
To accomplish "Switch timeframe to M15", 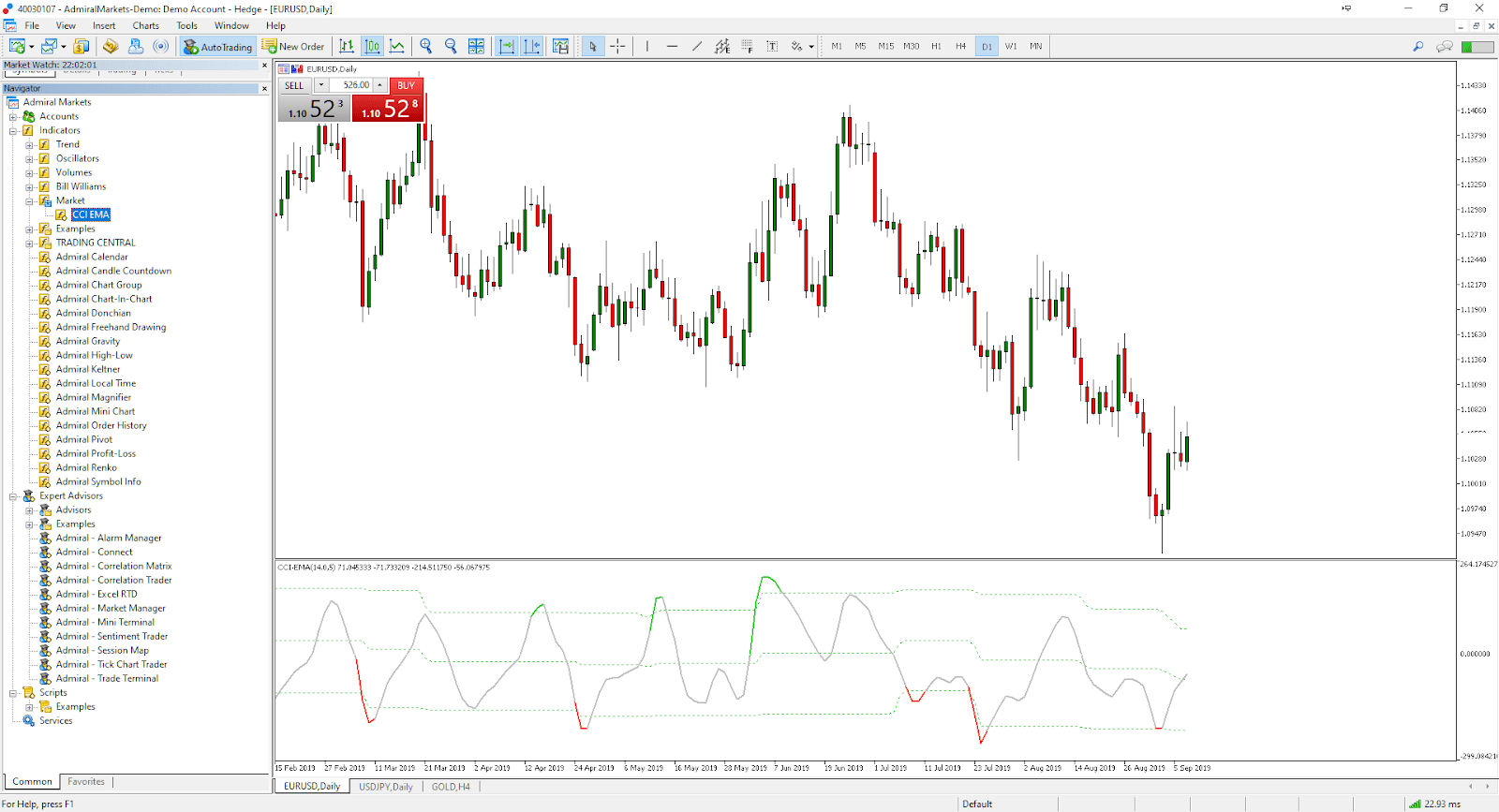I will pos(885,46).
